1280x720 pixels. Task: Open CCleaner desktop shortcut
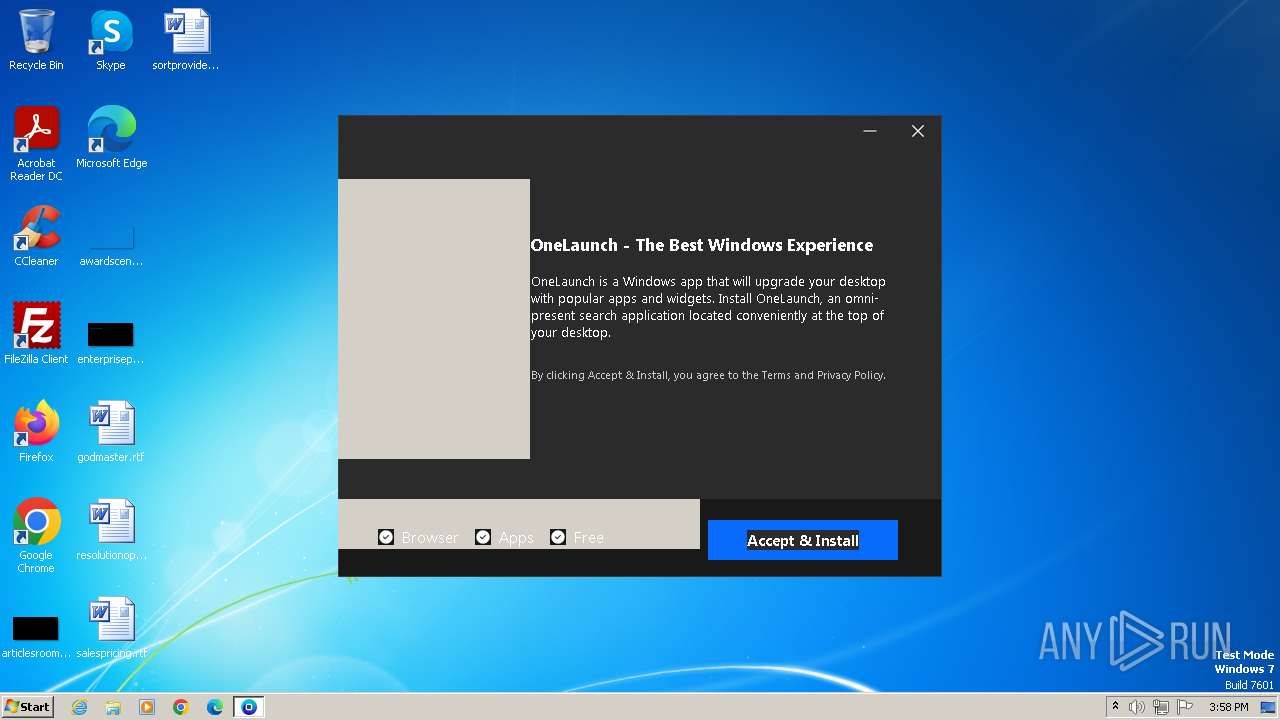[36, 236]
